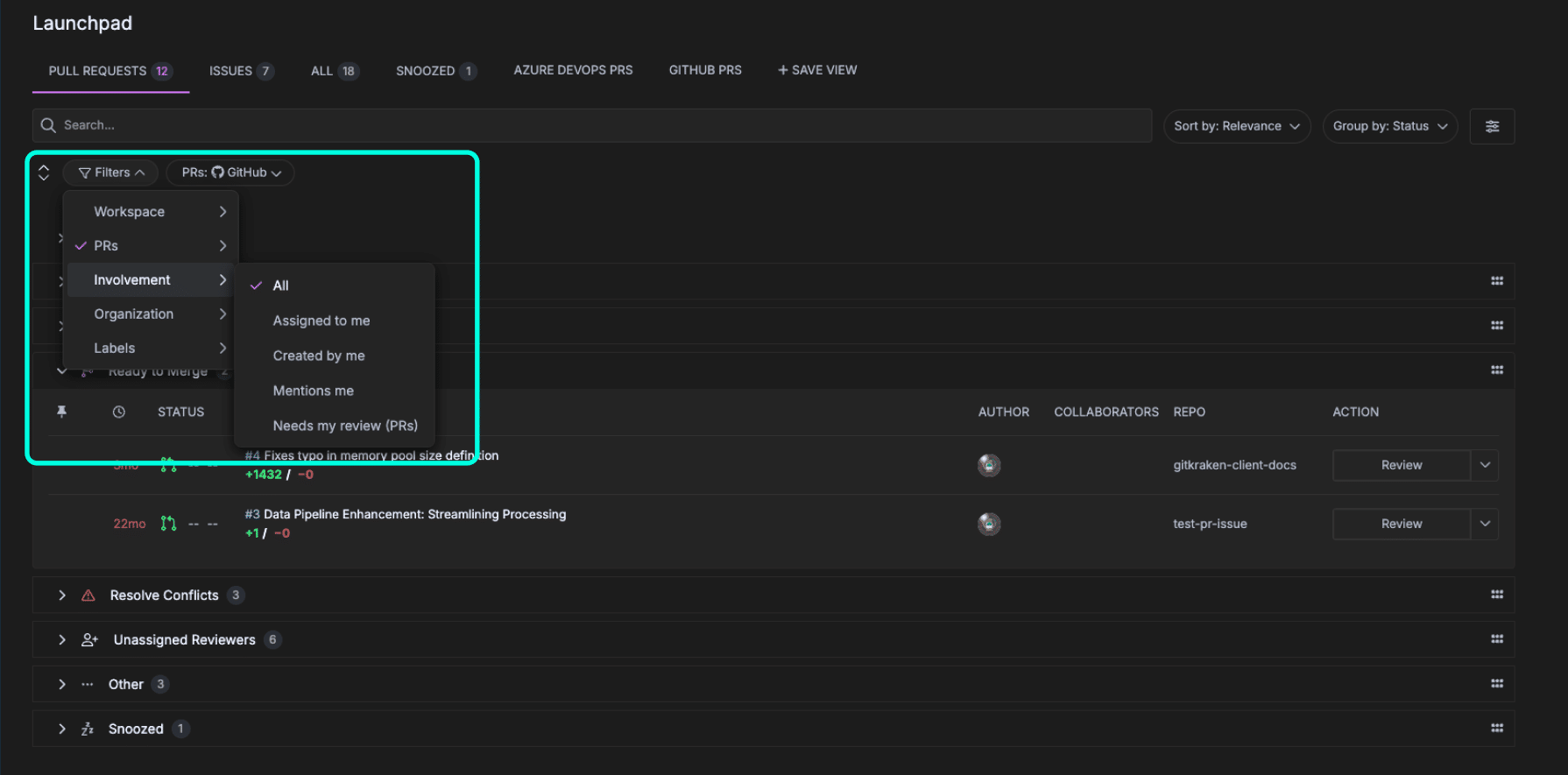Viewport: 1568px width, 775px height.
Task: Toggle the expand/collapse all groups arrows
Action: [x=44, y=173]
